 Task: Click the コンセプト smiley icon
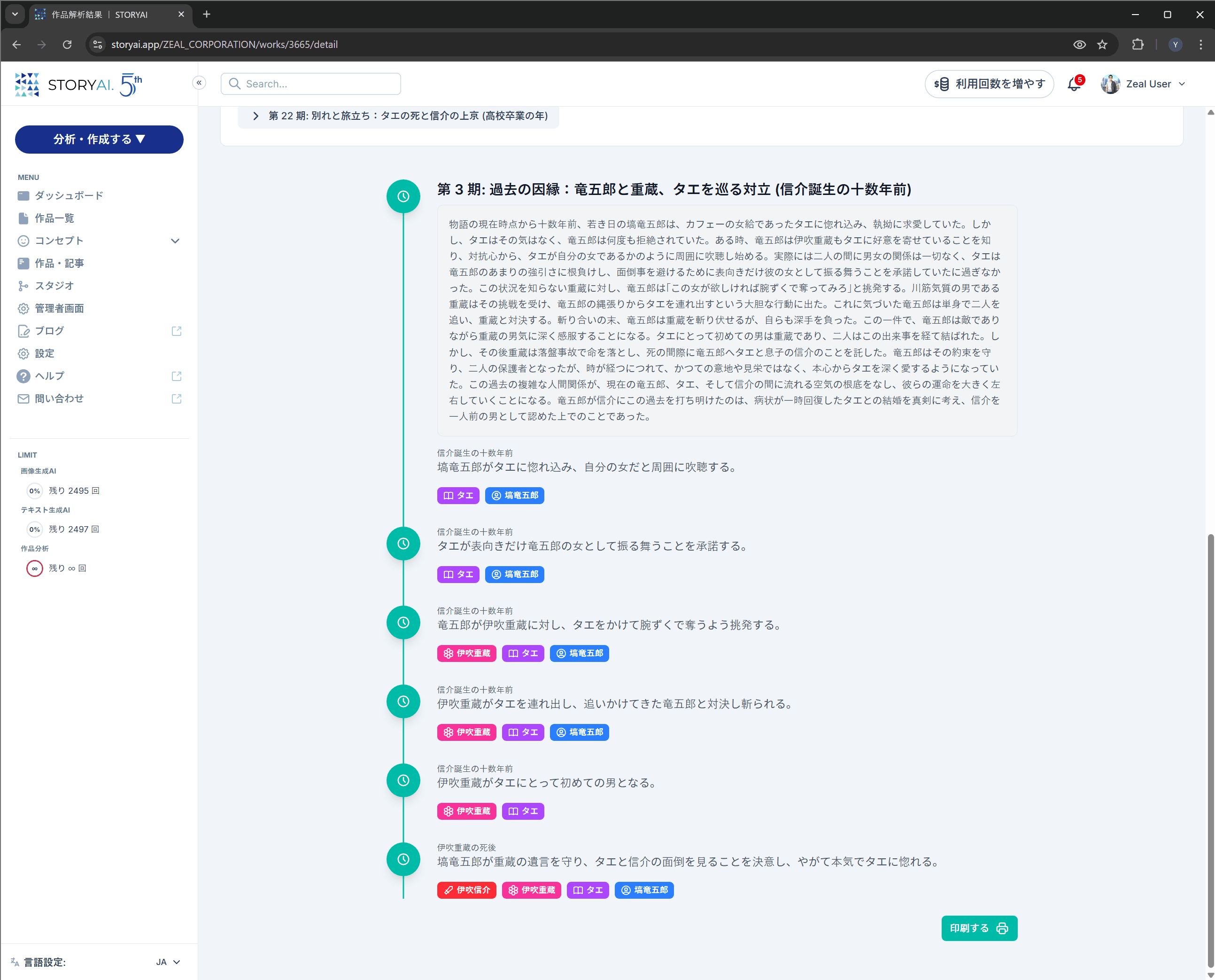click(x=23, y=241)
